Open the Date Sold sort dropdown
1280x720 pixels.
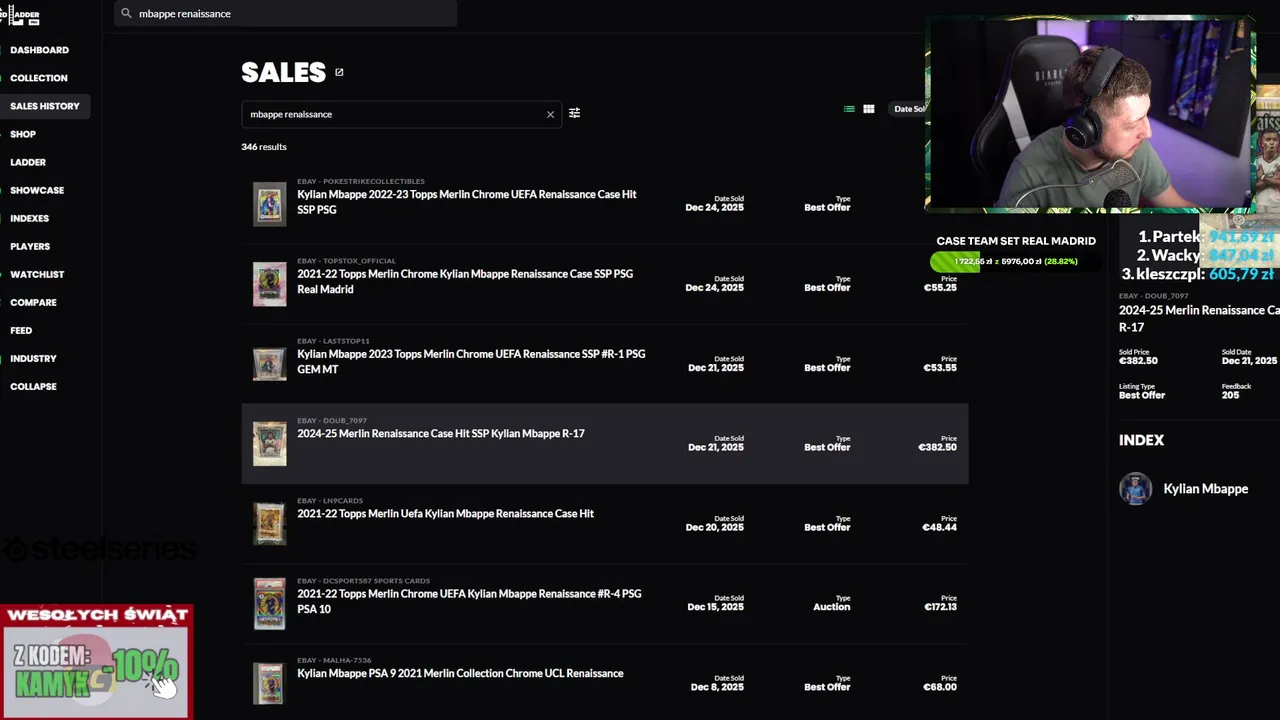point(909,109)
